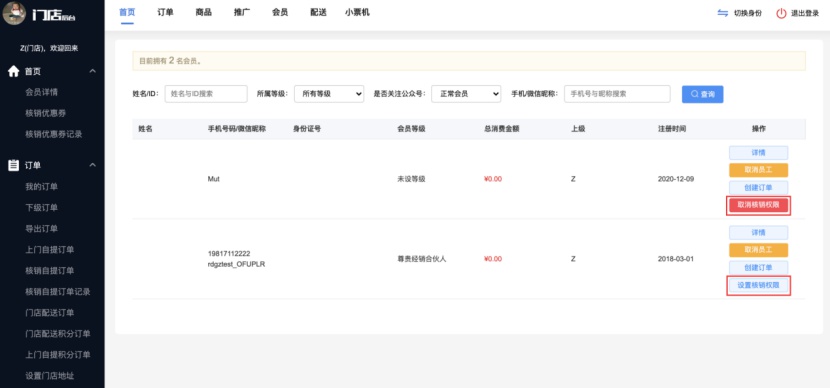
Task: Open 上门自提订单 in the sidebar
Action: point(50,249)
